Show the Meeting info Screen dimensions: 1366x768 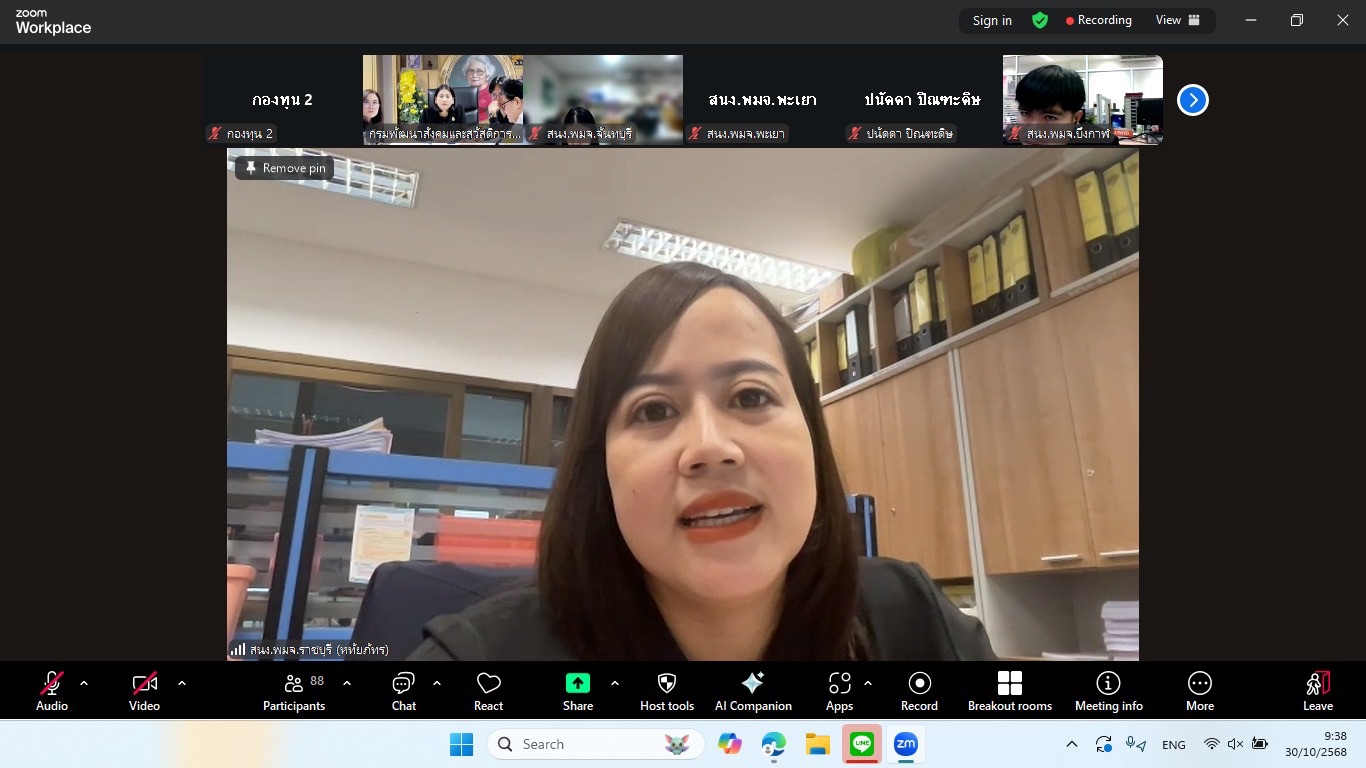pyautogui.click(x=1108, y=690)
